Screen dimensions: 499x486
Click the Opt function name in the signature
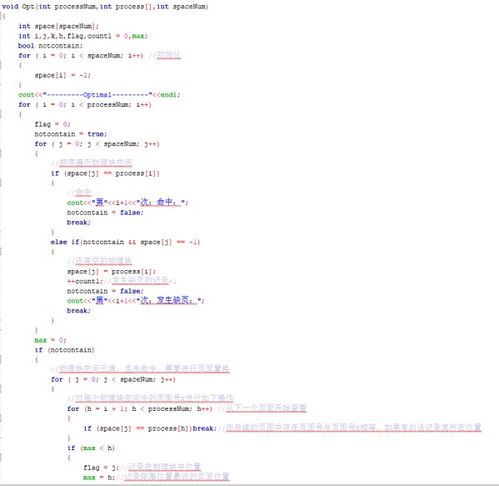[x=28, y=6]
